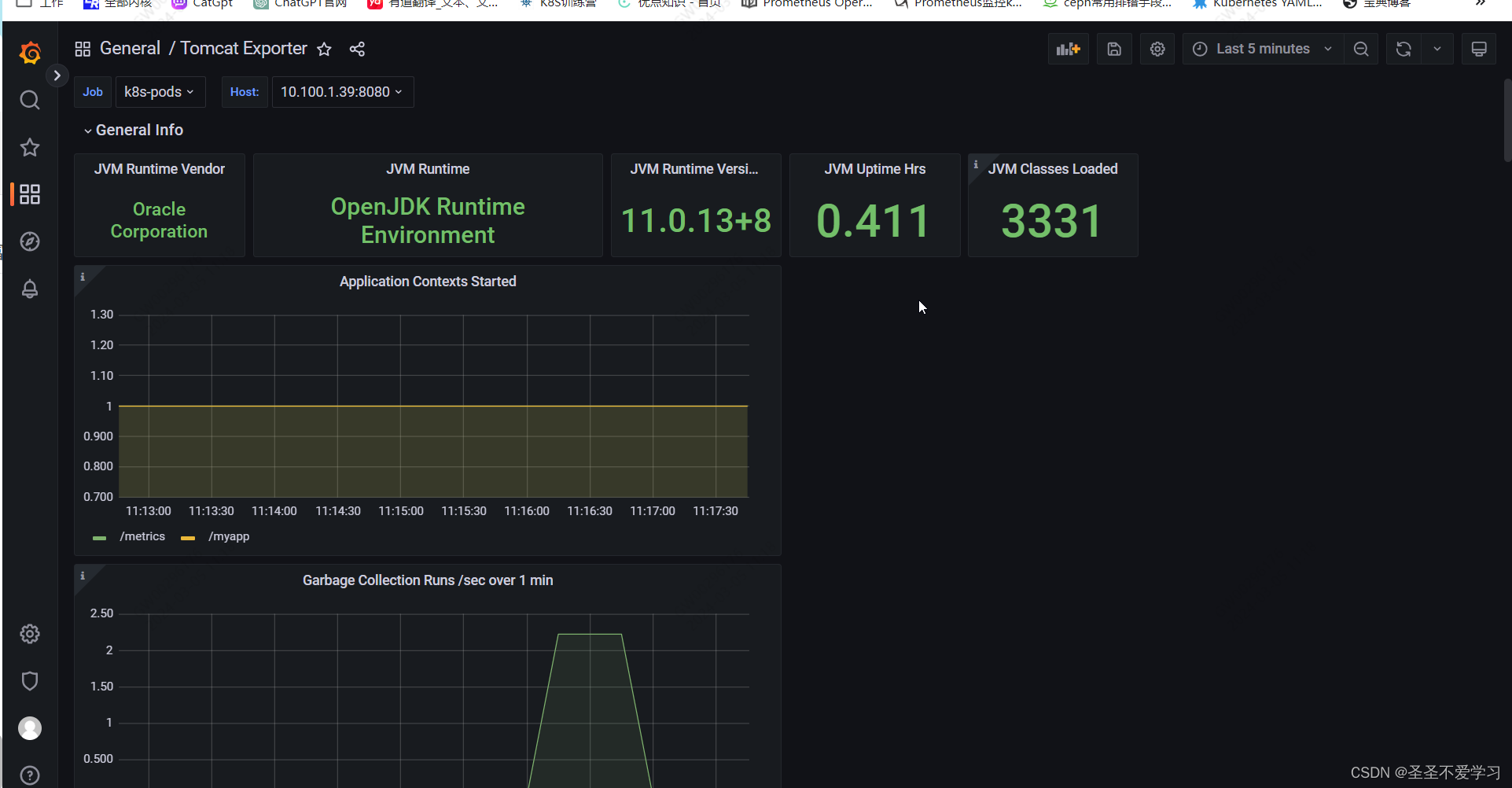1512x788 pixels.
Task: Click the 3331 classes loaded value
Action: coord(1052,221)
